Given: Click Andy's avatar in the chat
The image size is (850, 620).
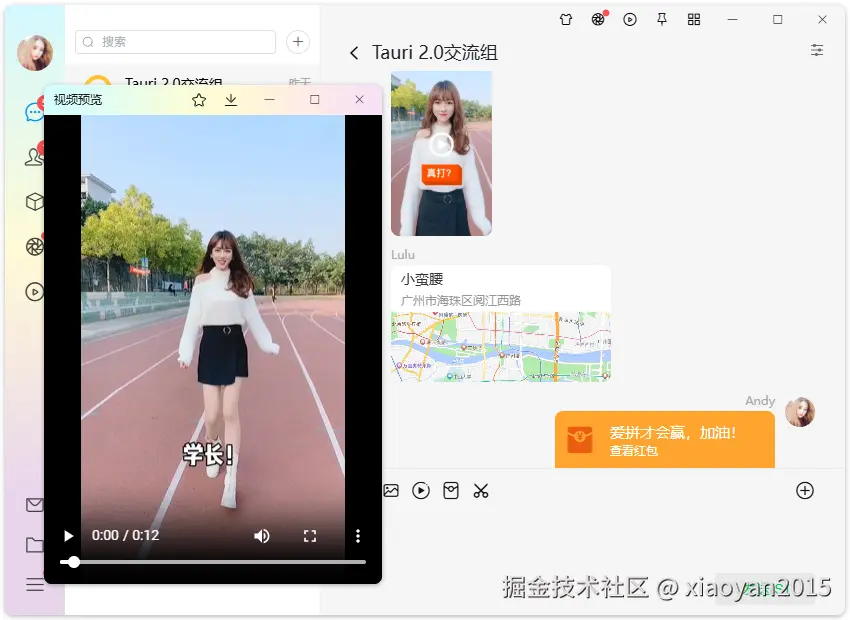Looking at the screenshot, I should (x=800, y=412).
